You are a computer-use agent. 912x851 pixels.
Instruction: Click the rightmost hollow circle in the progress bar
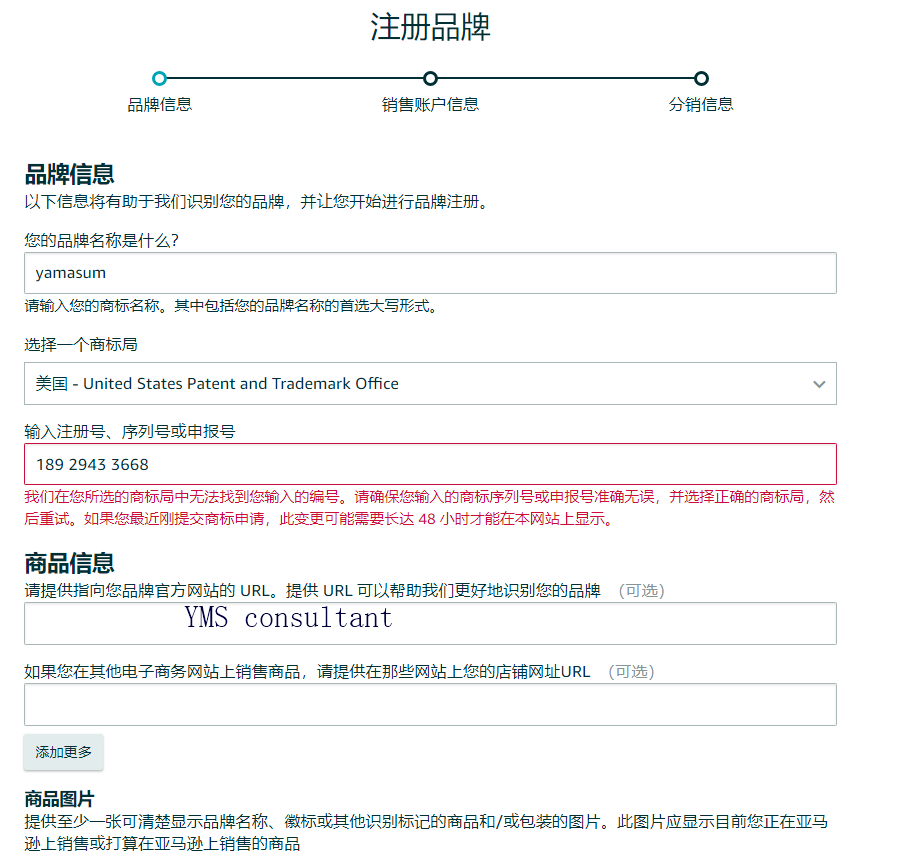point(700,78)
